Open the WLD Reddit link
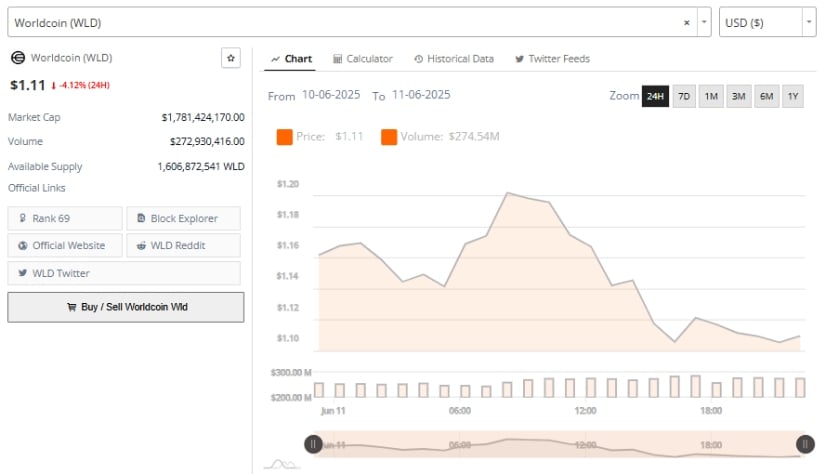This screenshot has width=825, height=474. tap(184, 246)
